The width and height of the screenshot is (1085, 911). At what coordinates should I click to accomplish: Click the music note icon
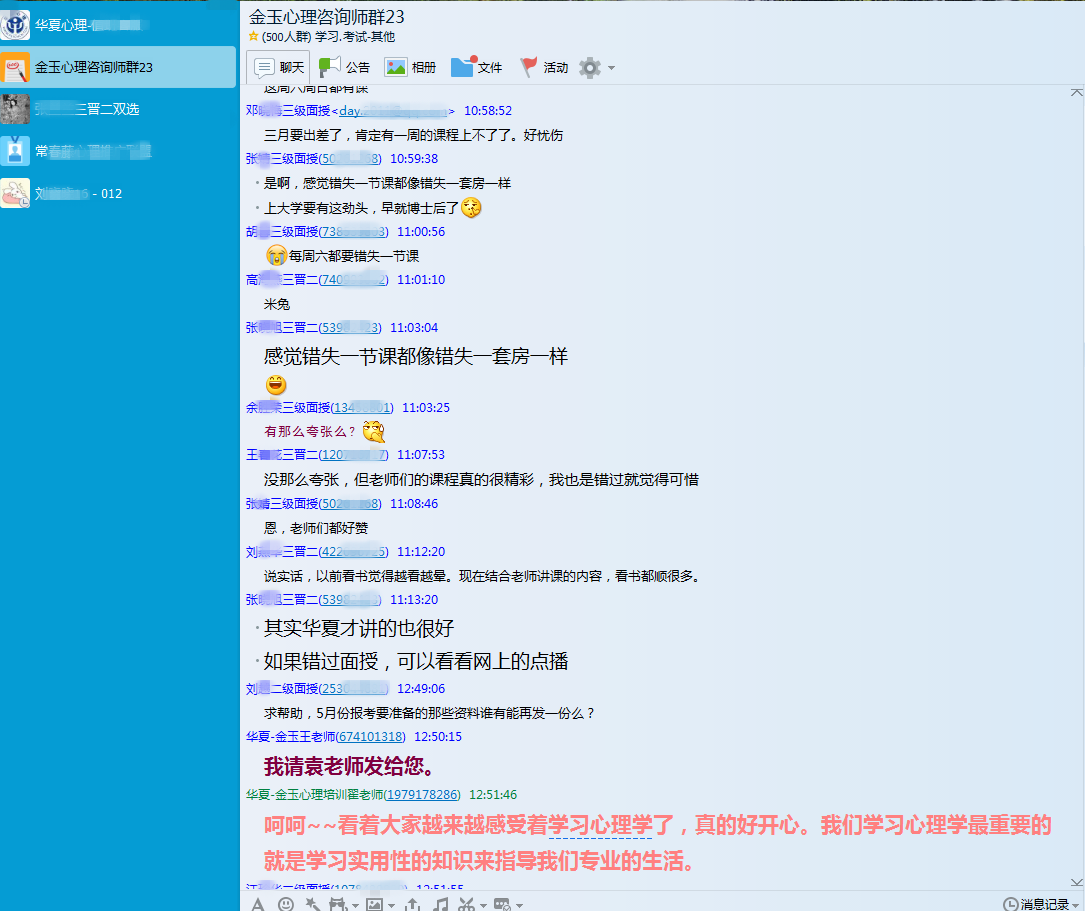point(440,904)
